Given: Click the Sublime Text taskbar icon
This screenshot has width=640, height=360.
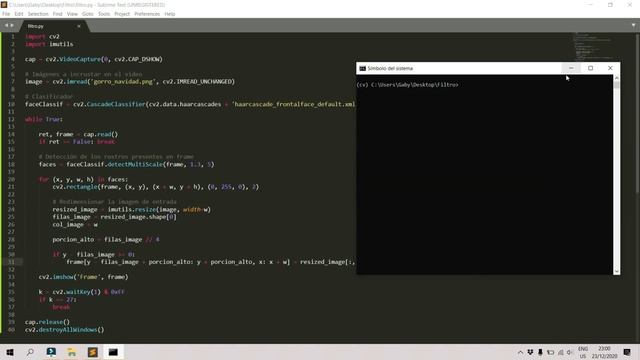Looking at the screenshot, I should 93,352.
